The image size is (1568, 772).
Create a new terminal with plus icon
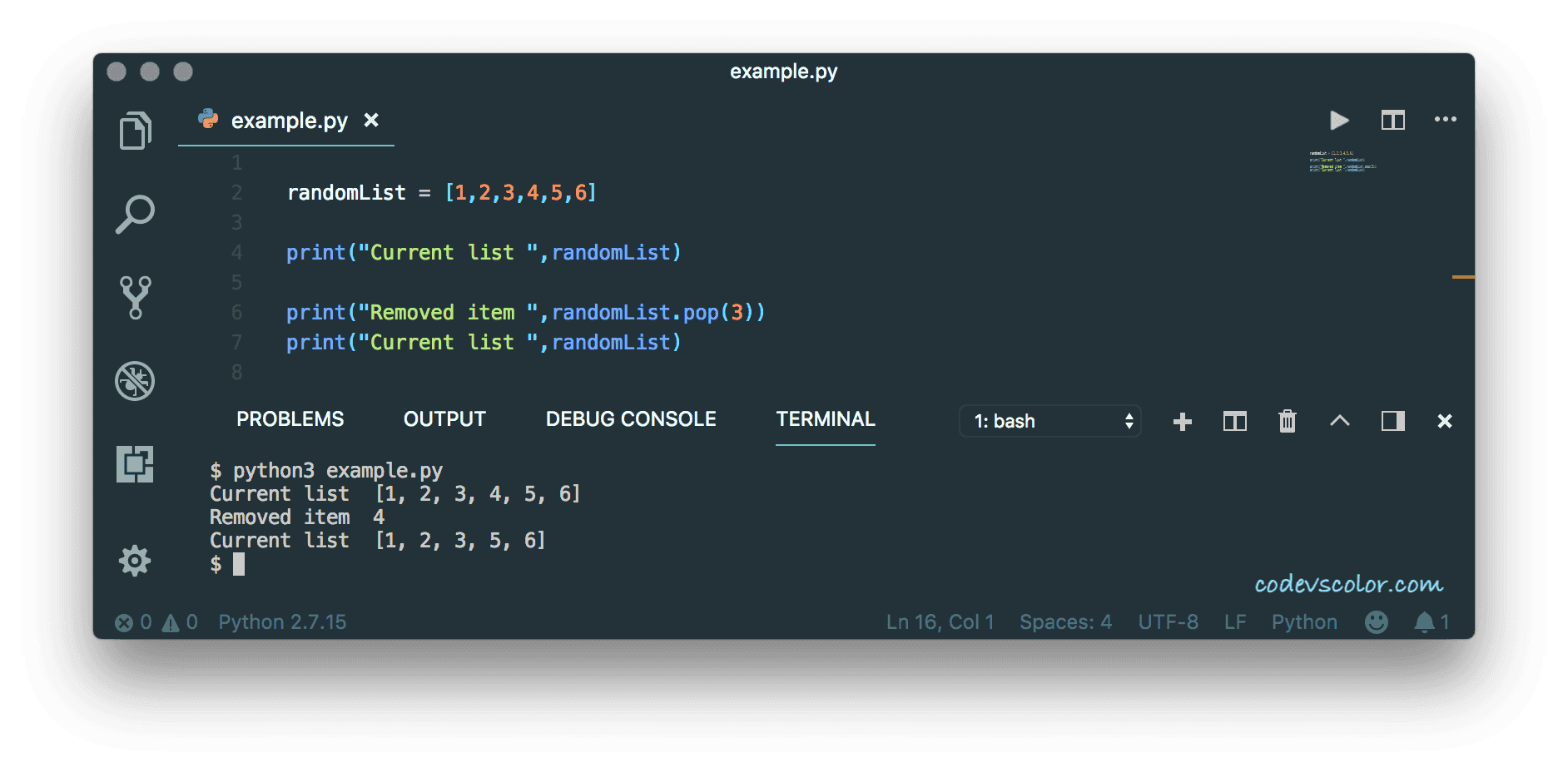1183,422
